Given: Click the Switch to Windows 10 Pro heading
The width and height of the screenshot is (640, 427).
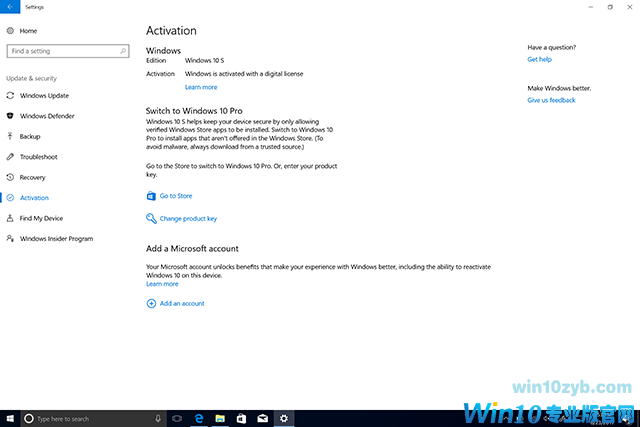Looking at the screenshot, I should click(x=194, y=111).
